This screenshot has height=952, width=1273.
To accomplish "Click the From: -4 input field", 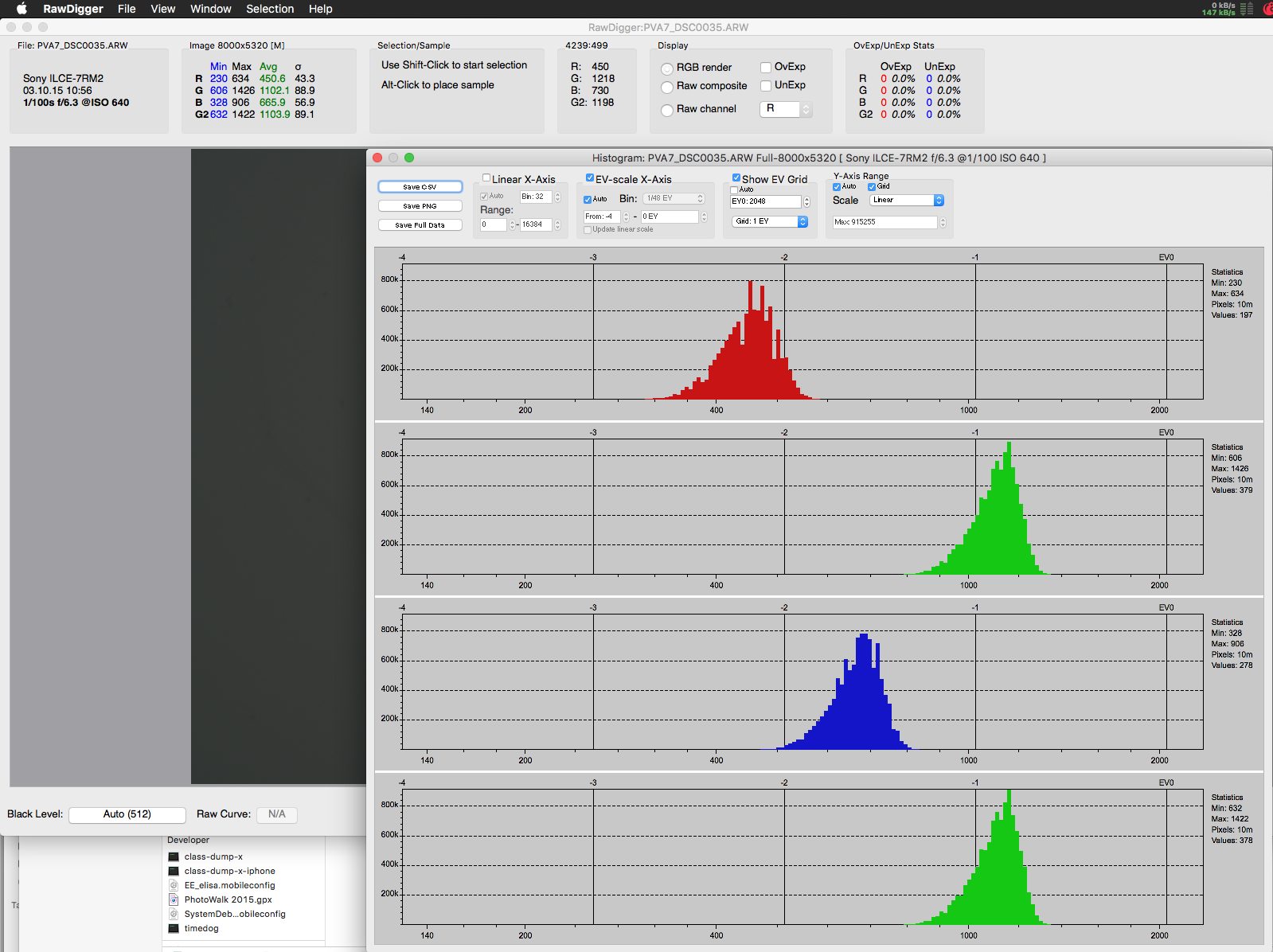I will click(x=602, y=217).
